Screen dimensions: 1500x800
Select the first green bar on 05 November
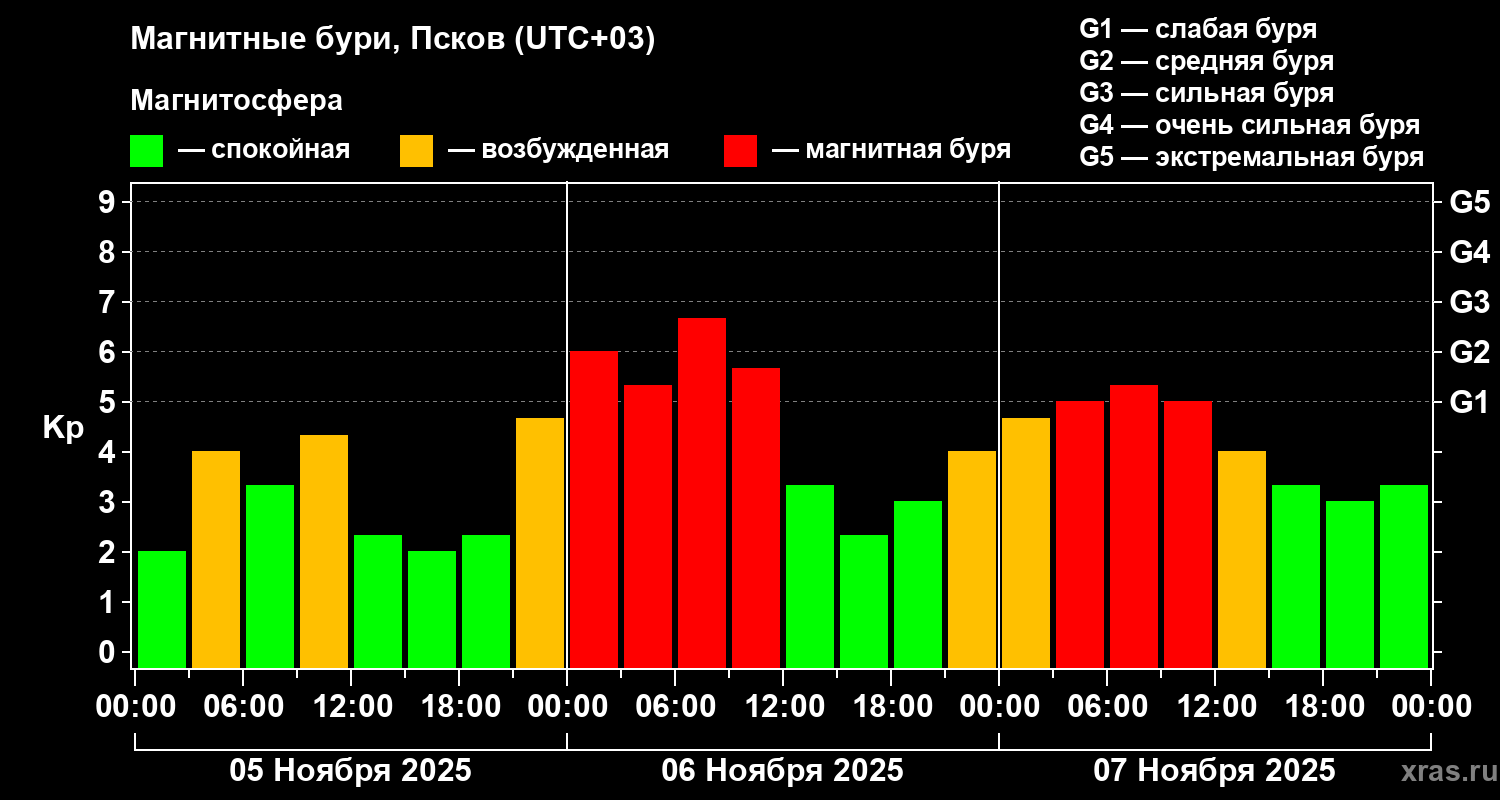(x=162, y=609)
